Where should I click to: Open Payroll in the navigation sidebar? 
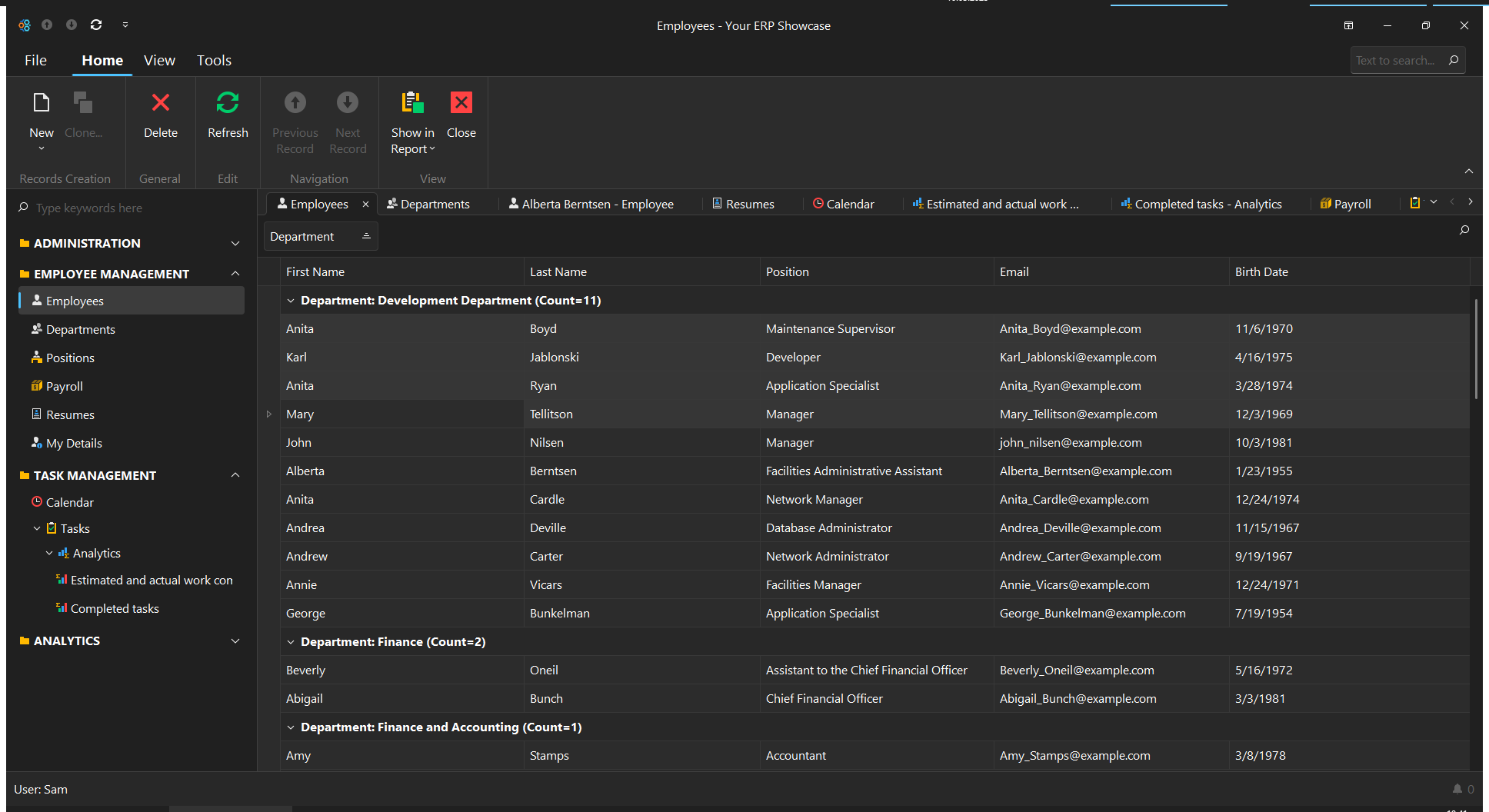65,386
